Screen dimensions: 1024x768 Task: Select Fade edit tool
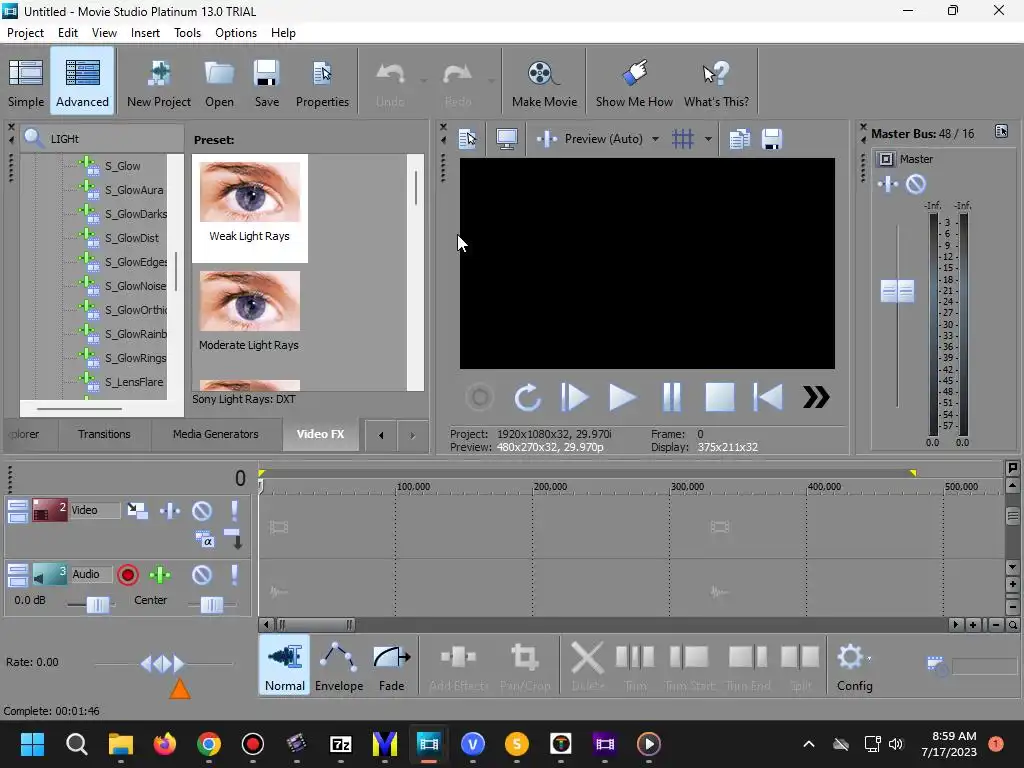point(391,665)
